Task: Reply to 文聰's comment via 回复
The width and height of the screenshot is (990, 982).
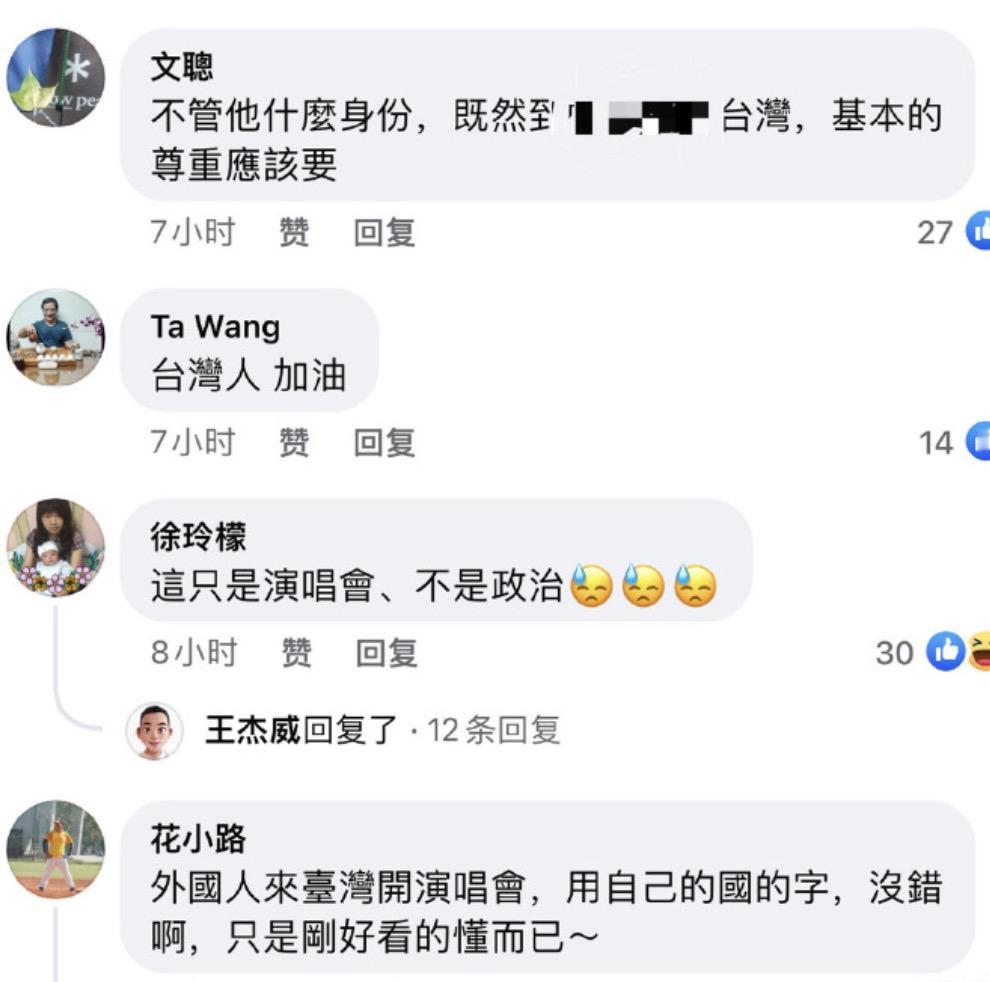Action: click(385, 232)
